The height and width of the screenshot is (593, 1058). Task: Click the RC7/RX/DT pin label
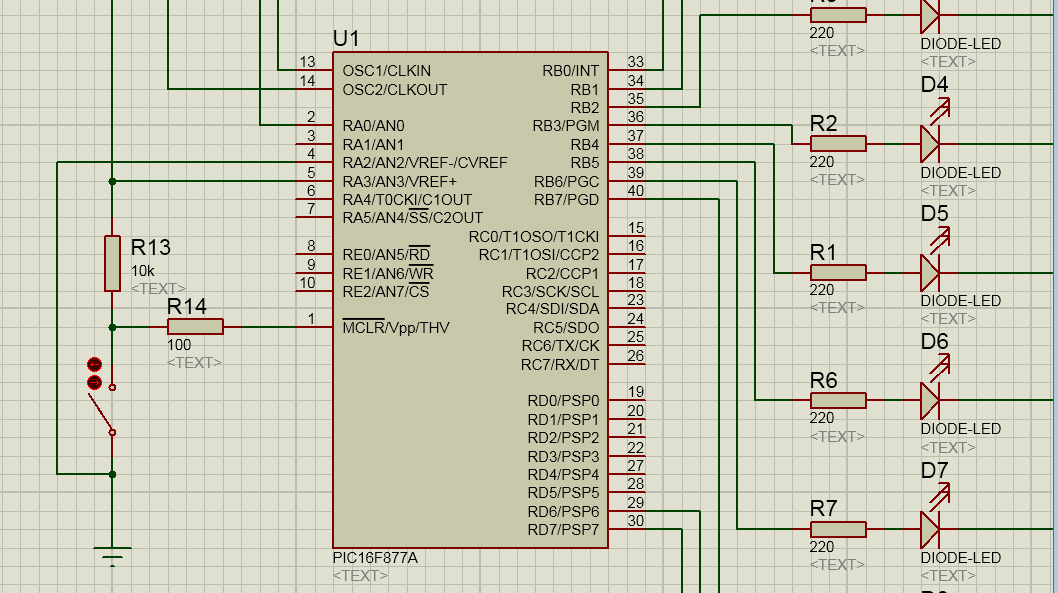pyautogui.click(x=560, y=364)
